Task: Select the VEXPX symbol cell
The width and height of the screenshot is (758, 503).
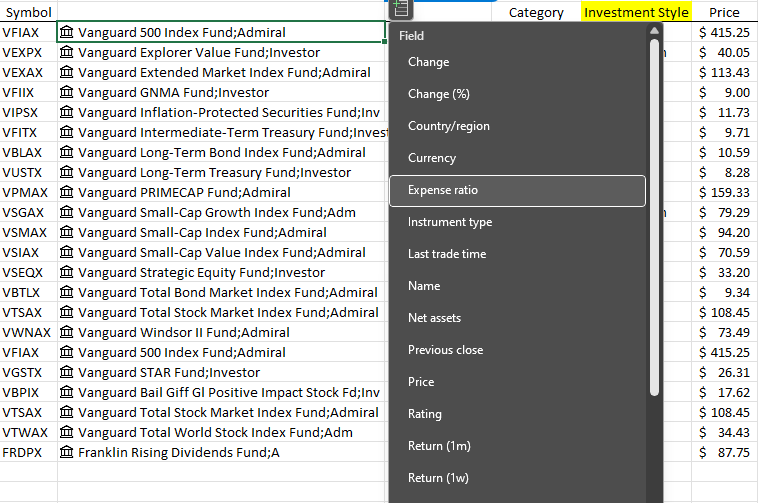Action: pos(29,52)
